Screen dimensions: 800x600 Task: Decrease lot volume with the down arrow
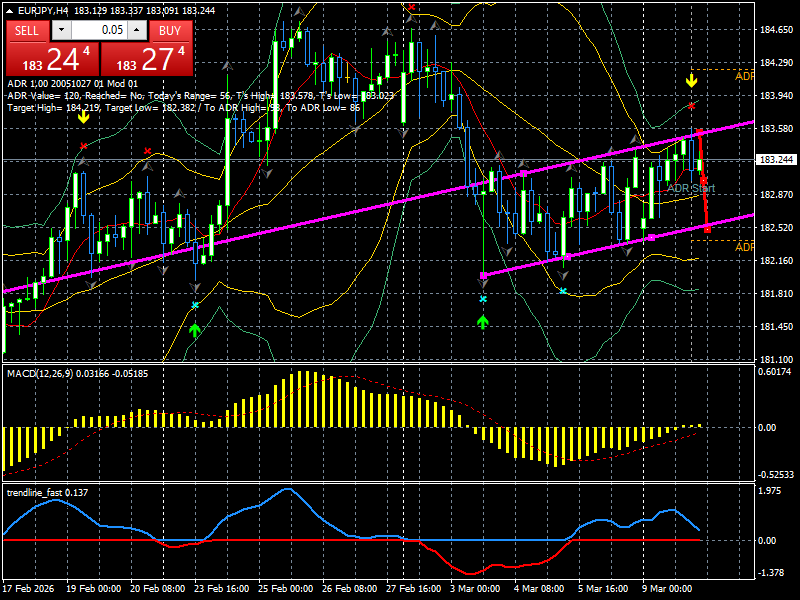(62, 30)
